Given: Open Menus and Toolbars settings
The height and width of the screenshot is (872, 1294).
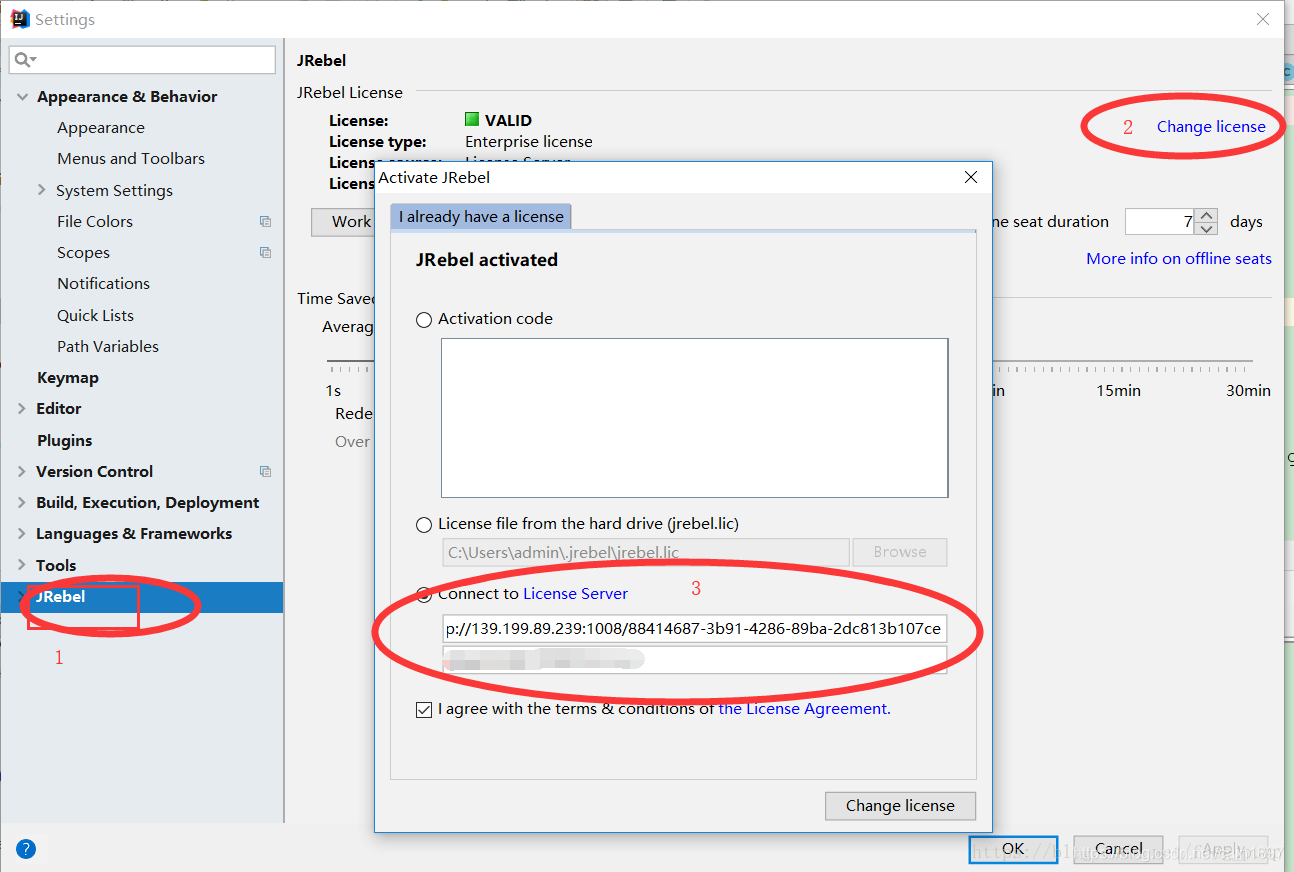Looking at the screenshot, I should pos(131,159).
